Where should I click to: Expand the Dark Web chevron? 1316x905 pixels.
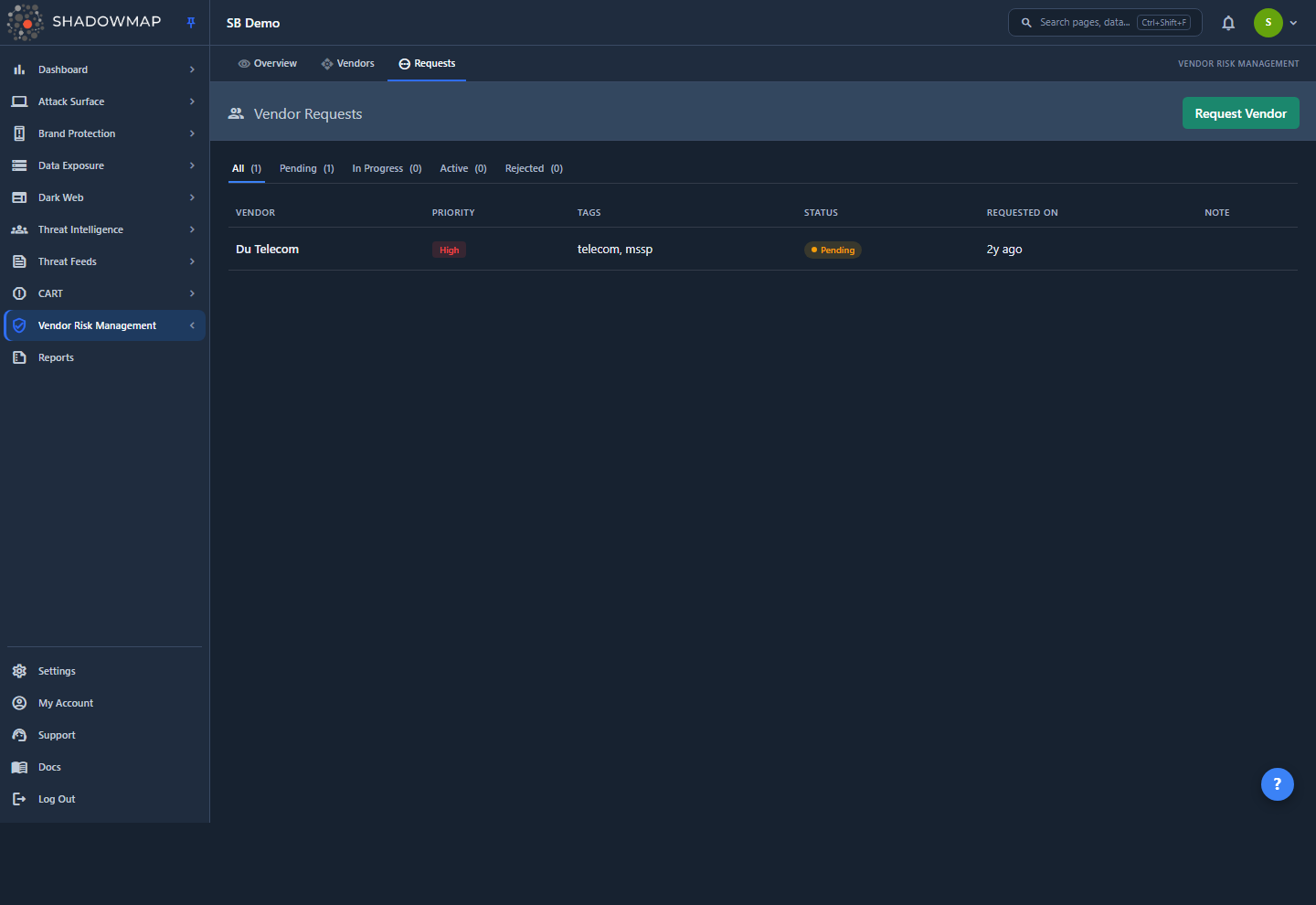click(x=192, y=197)
